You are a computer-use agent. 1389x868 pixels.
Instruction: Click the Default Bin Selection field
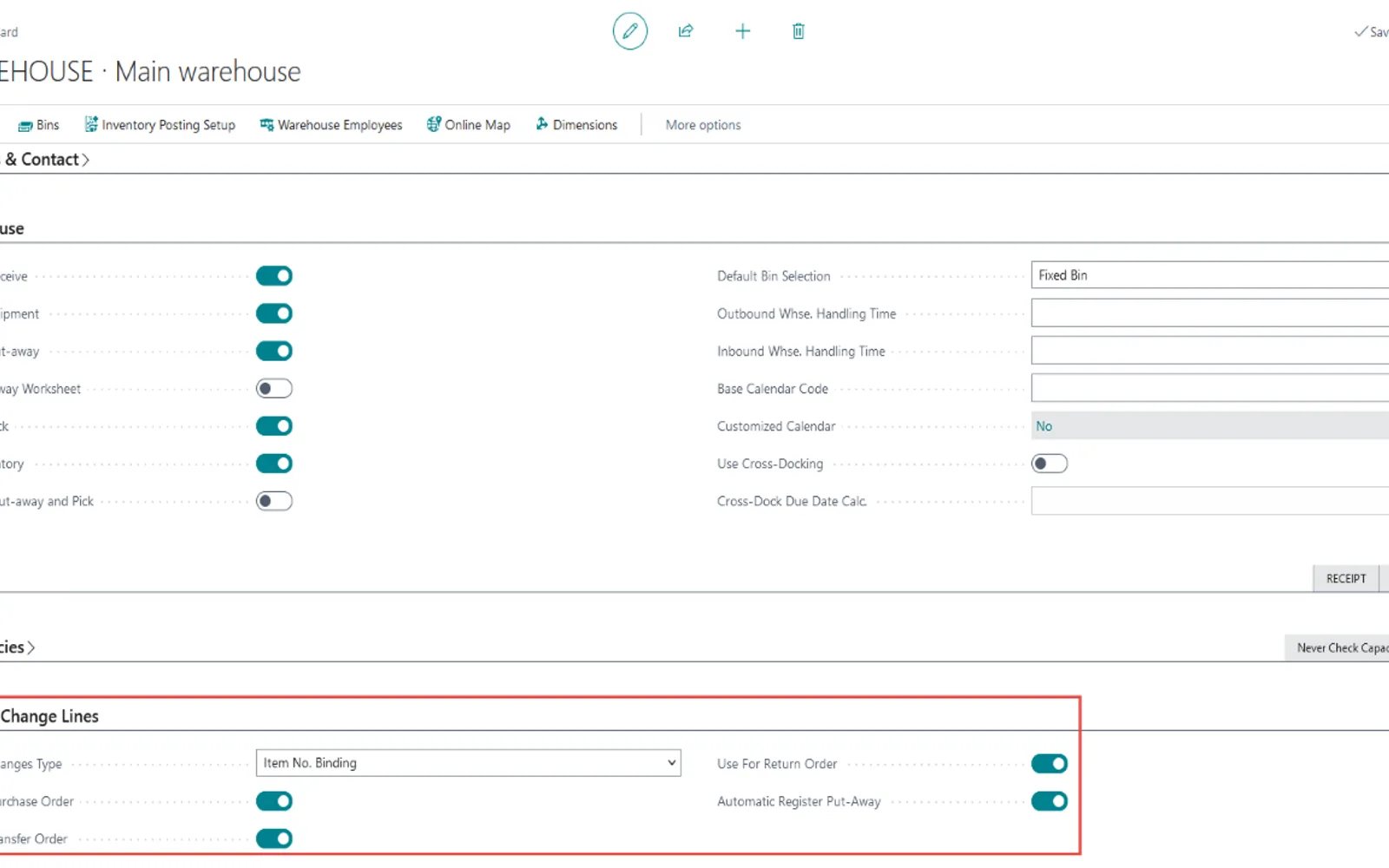click(x=1210, y=275)
